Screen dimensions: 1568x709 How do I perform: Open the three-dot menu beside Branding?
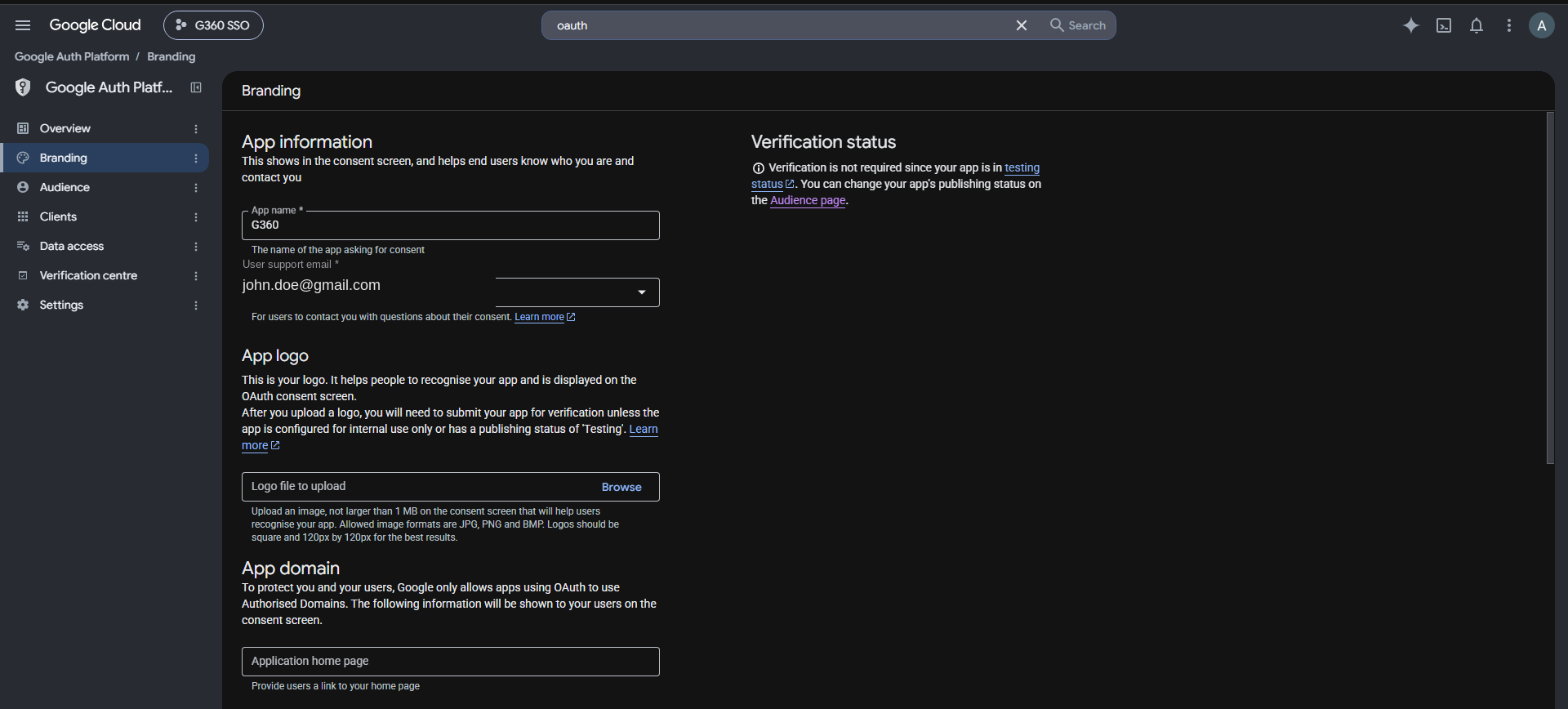coord(196,158)
